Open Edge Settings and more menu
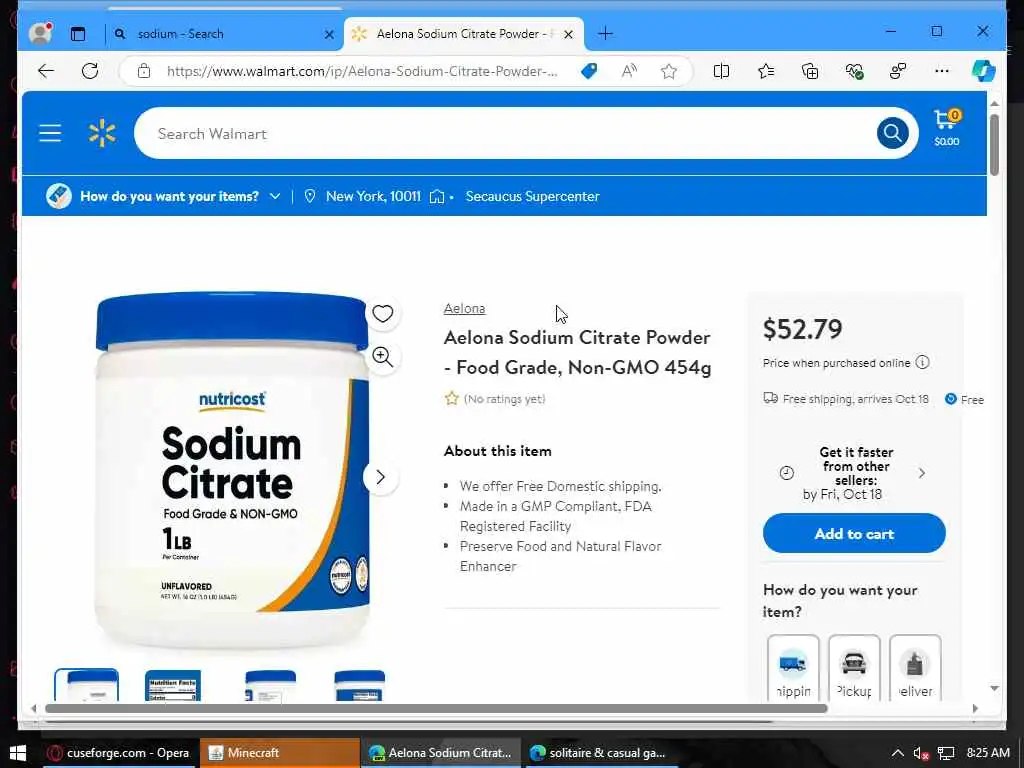Viewport: 1024px width, 768px height. [942, 71]
